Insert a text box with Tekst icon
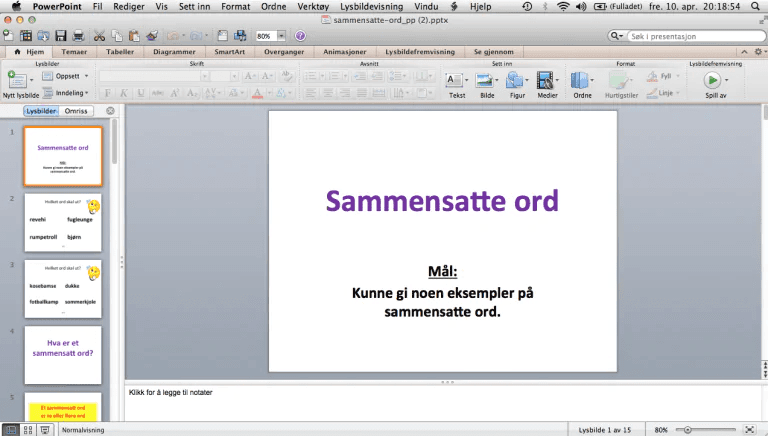 coord(456,82)
